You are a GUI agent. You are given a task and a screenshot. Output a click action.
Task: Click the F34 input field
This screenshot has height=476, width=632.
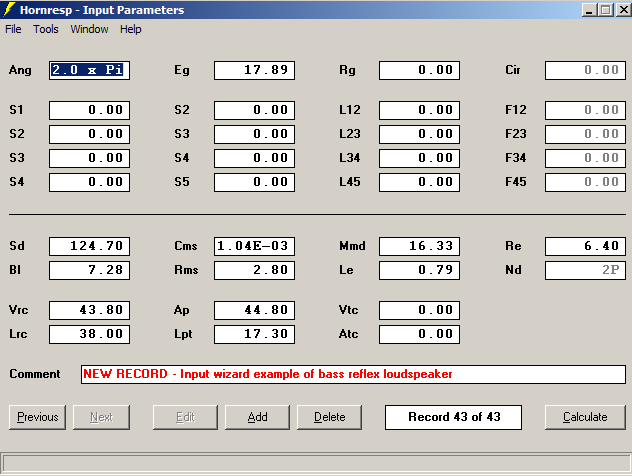[x=585, y=158]
